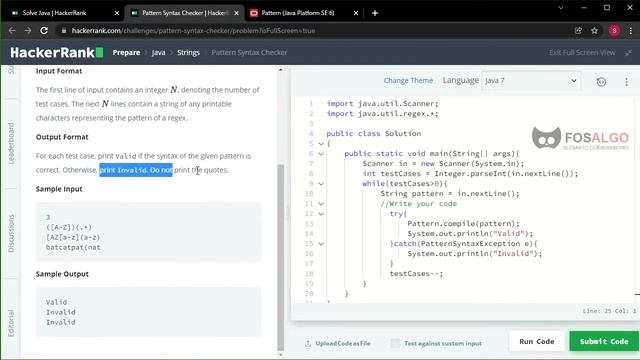This screenshot has height=360, width=640.
Task: Click the Strings breadcrumb link
Action: pos(189,53)
